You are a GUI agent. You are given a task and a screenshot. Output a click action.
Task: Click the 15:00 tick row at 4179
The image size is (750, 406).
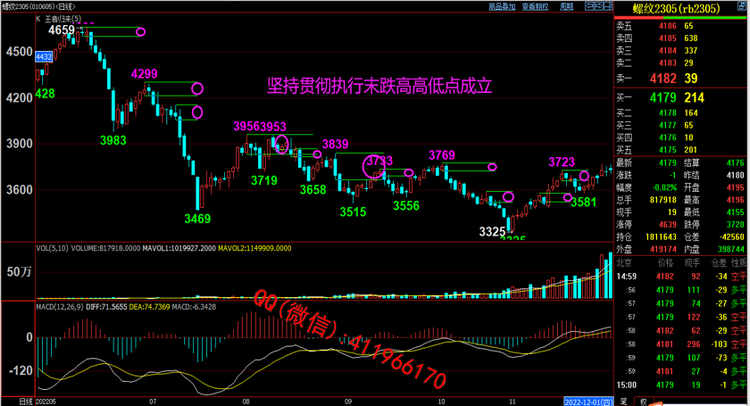tap(681, 385)
